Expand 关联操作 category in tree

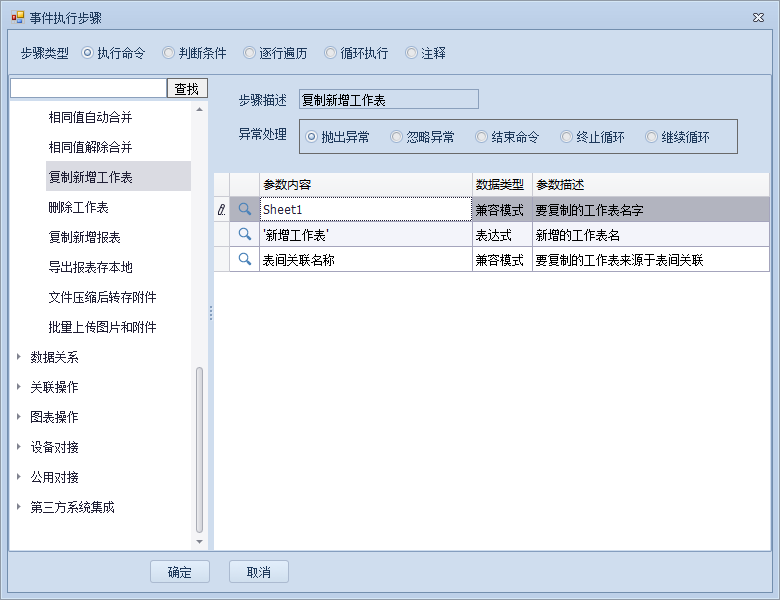[18, 387]
